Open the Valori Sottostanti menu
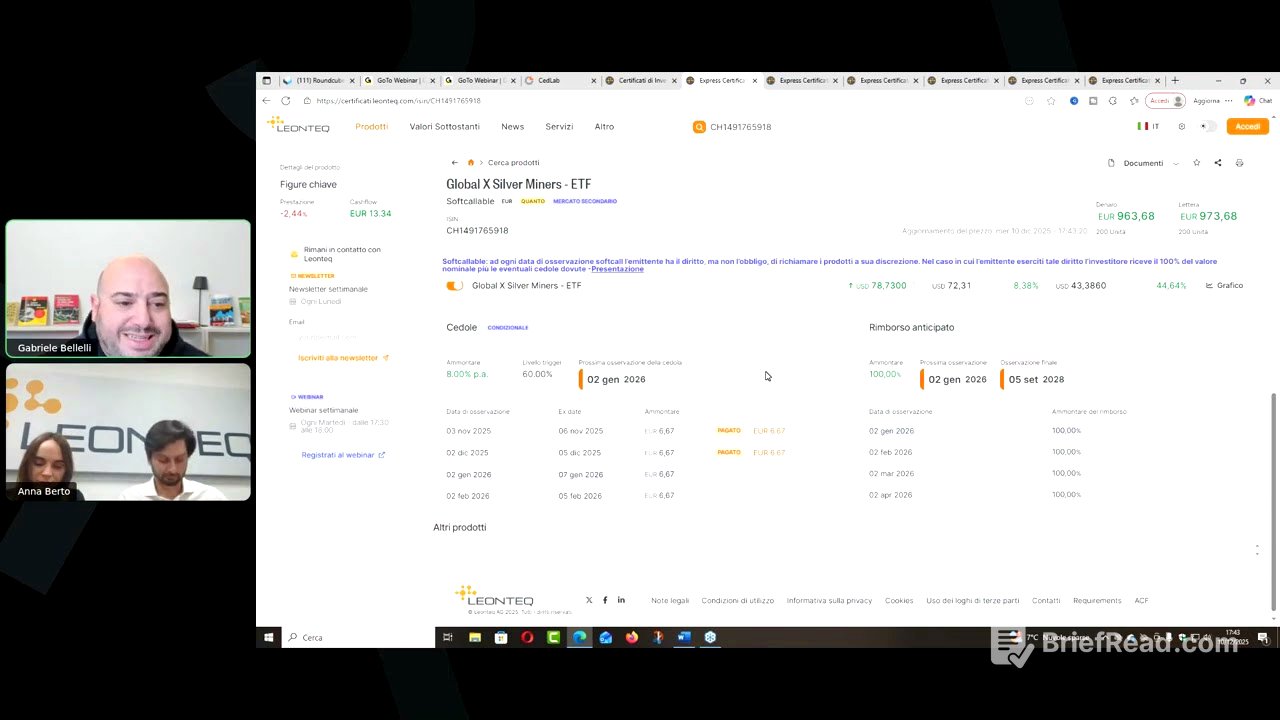The width and height of the screenshot is (1280, 720). 444,127
